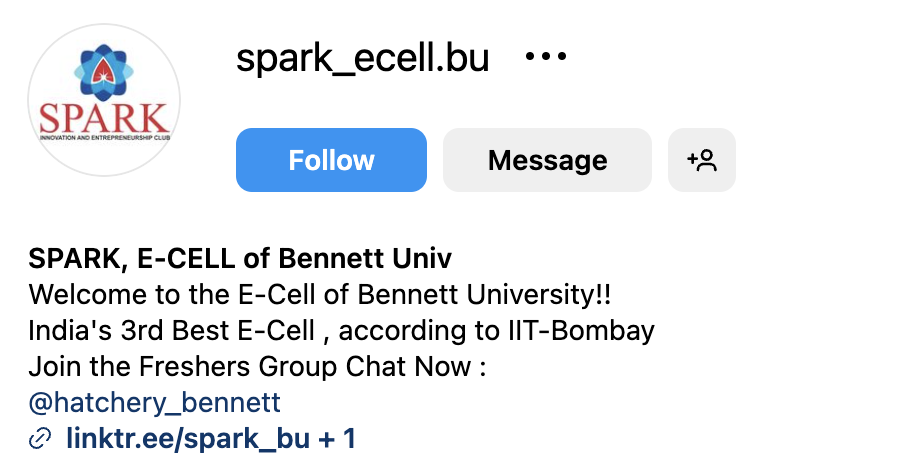Click the blue lotus emblem in logo
The image size is (914, 468).
point(104,73)
